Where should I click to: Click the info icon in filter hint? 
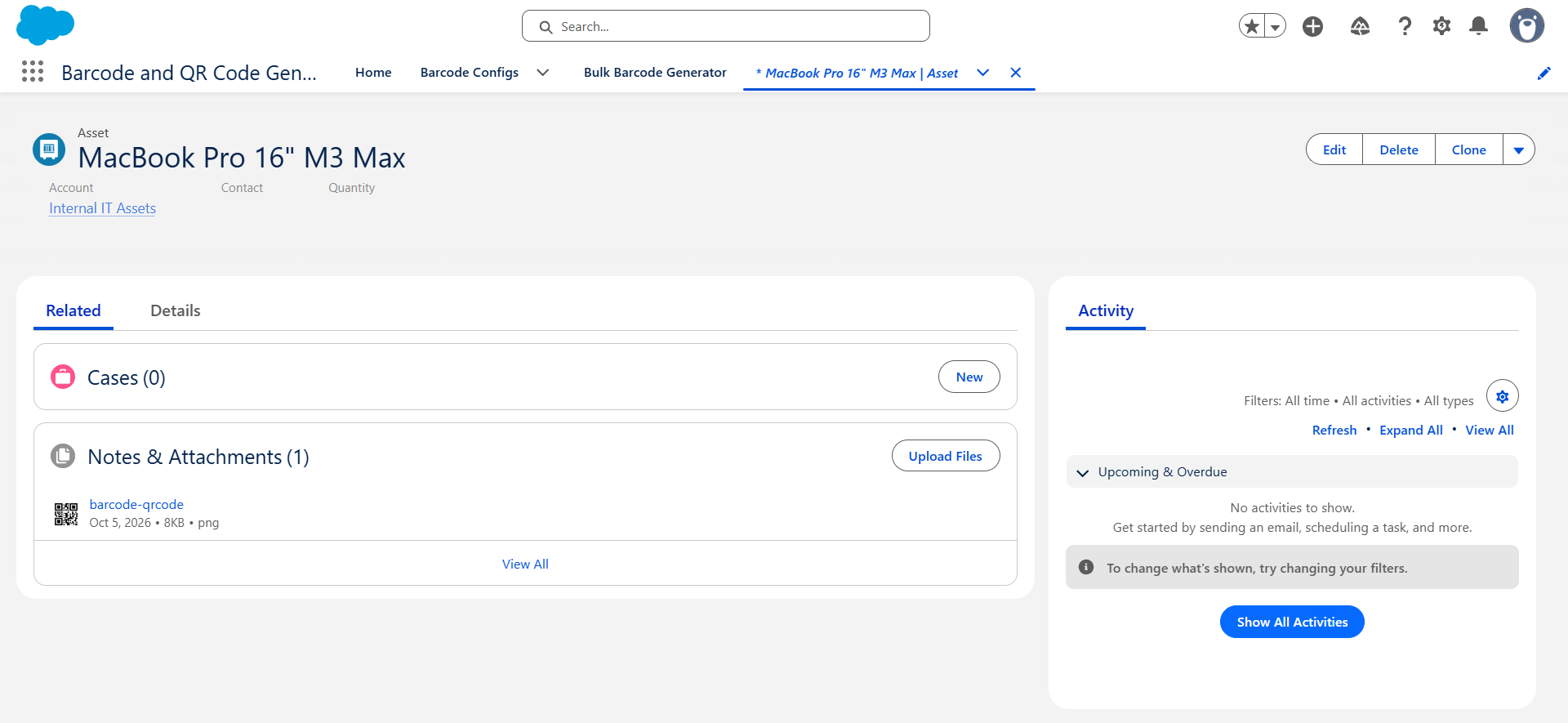click(1086, 567)
